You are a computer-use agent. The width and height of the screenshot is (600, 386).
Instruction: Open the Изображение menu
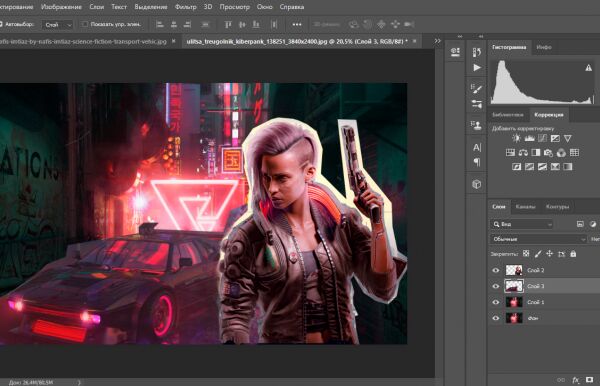pyautogui.click(x=61, y=7)
